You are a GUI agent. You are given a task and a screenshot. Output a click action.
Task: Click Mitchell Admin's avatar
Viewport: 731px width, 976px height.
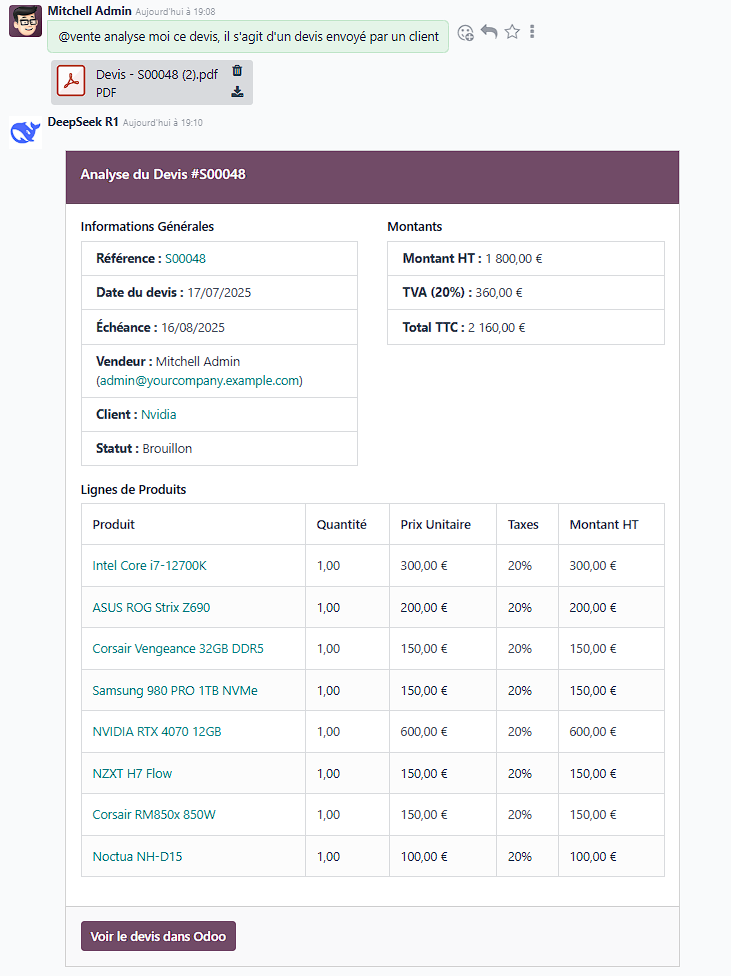(25, 21)
